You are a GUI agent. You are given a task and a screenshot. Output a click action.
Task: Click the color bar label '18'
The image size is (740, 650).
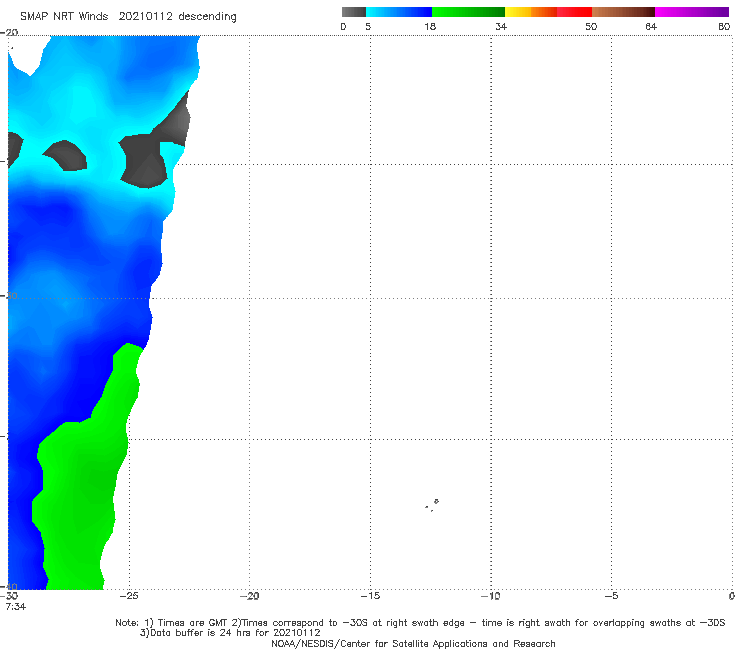pyautogui.click(x=430, y=26)
